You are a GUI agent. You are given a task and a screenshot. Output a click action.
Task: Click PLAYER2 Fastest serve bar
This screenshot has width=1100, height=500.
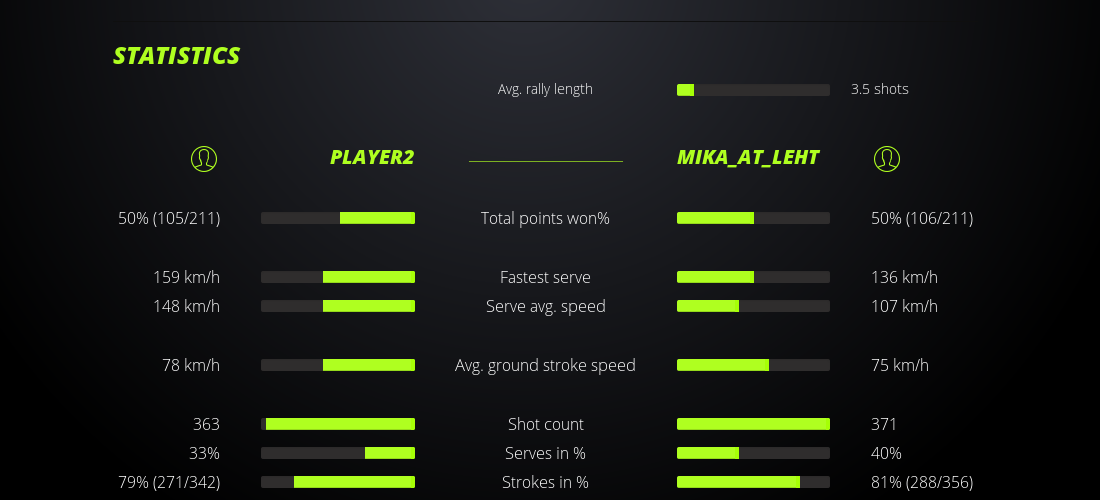point(338,277)
